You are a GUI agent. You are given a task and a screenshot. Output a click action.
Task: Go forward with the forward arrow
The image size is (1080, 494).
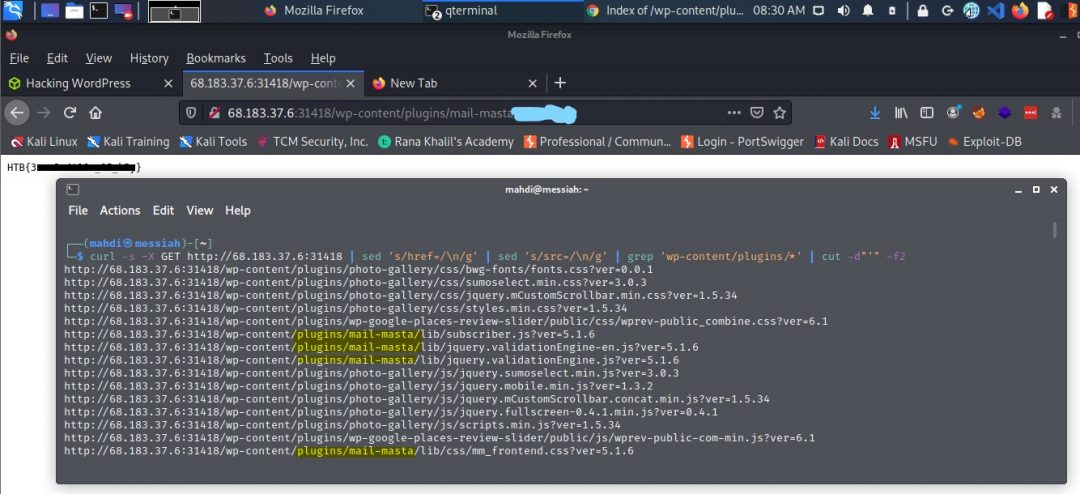click(x=44, y=113)
